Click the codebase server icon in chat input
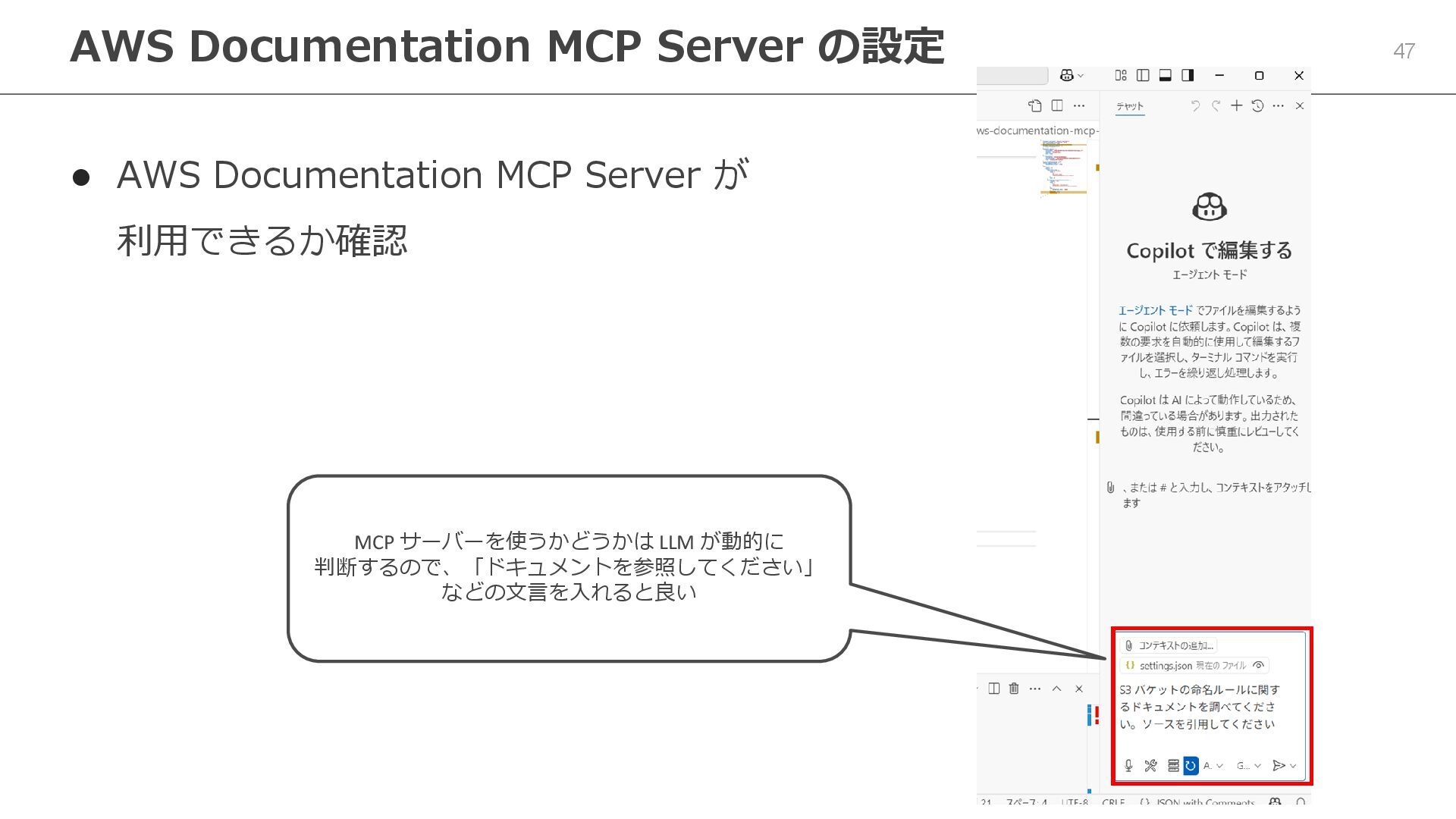1456x819 pixels. (x=1173, y=765)
